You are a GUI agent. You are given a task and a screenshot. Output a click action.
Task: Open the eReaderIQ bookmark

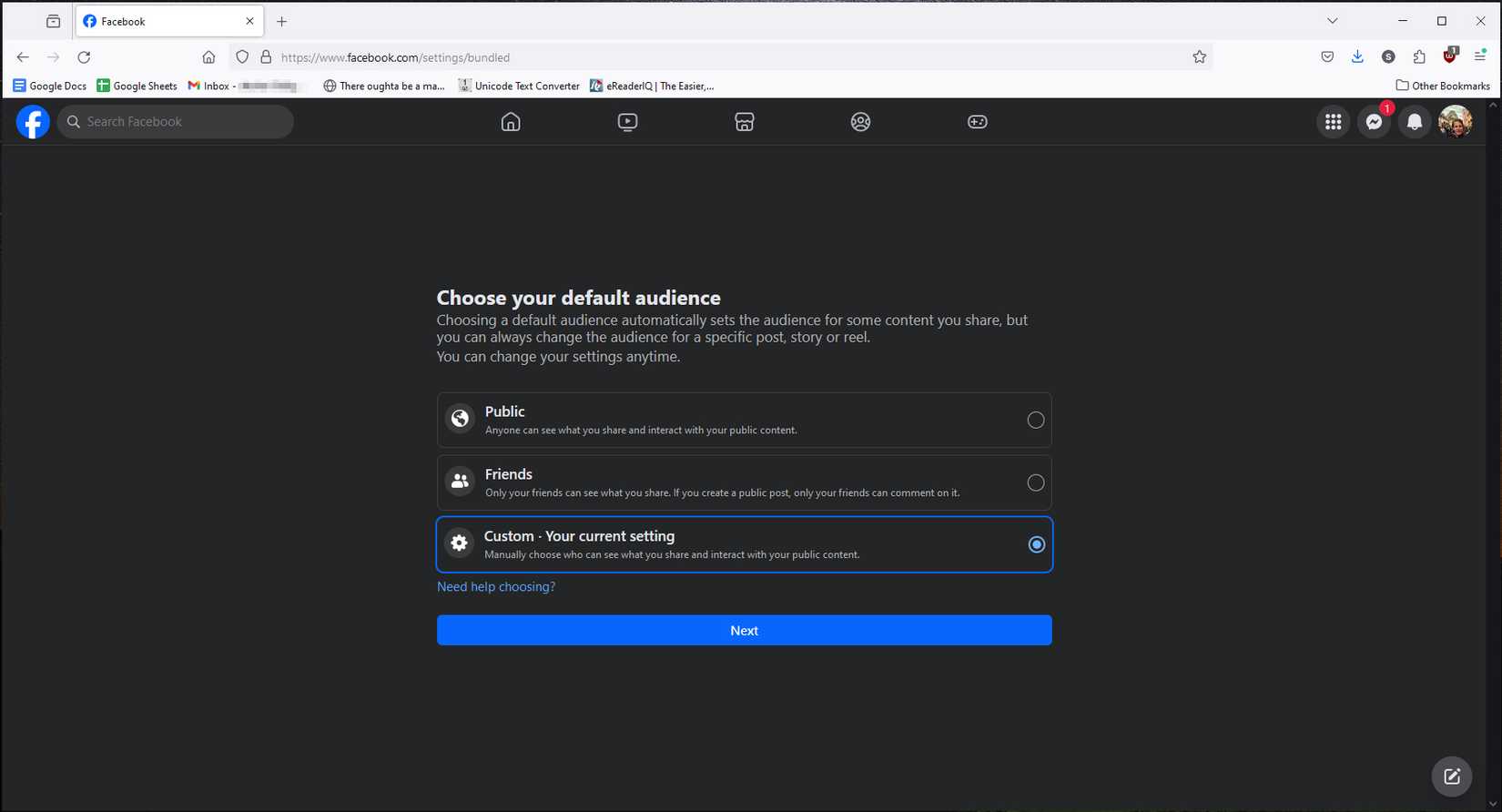pyautogui.click(x=652, y=86)
